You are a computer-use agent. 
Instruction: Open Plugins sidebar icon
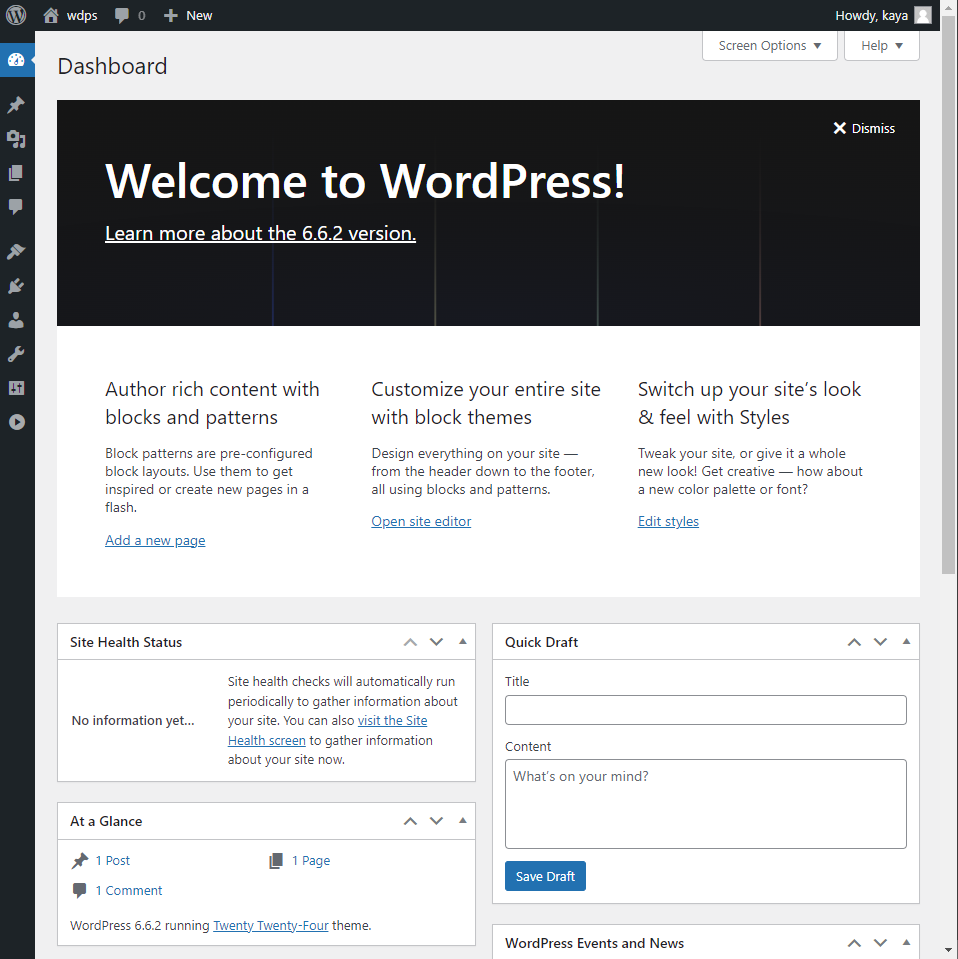click(17, 286)
